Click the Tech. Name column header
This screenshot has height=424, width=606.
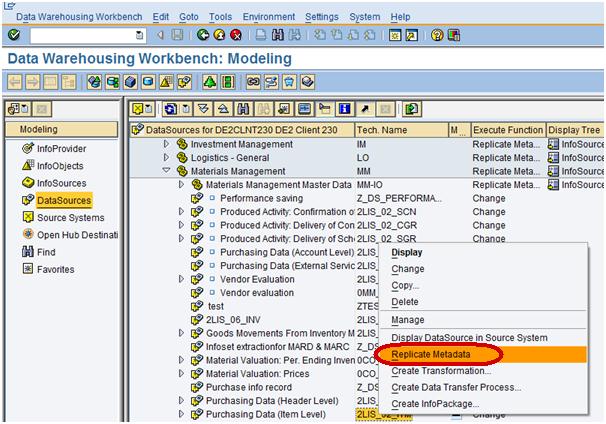pos(382,129)
